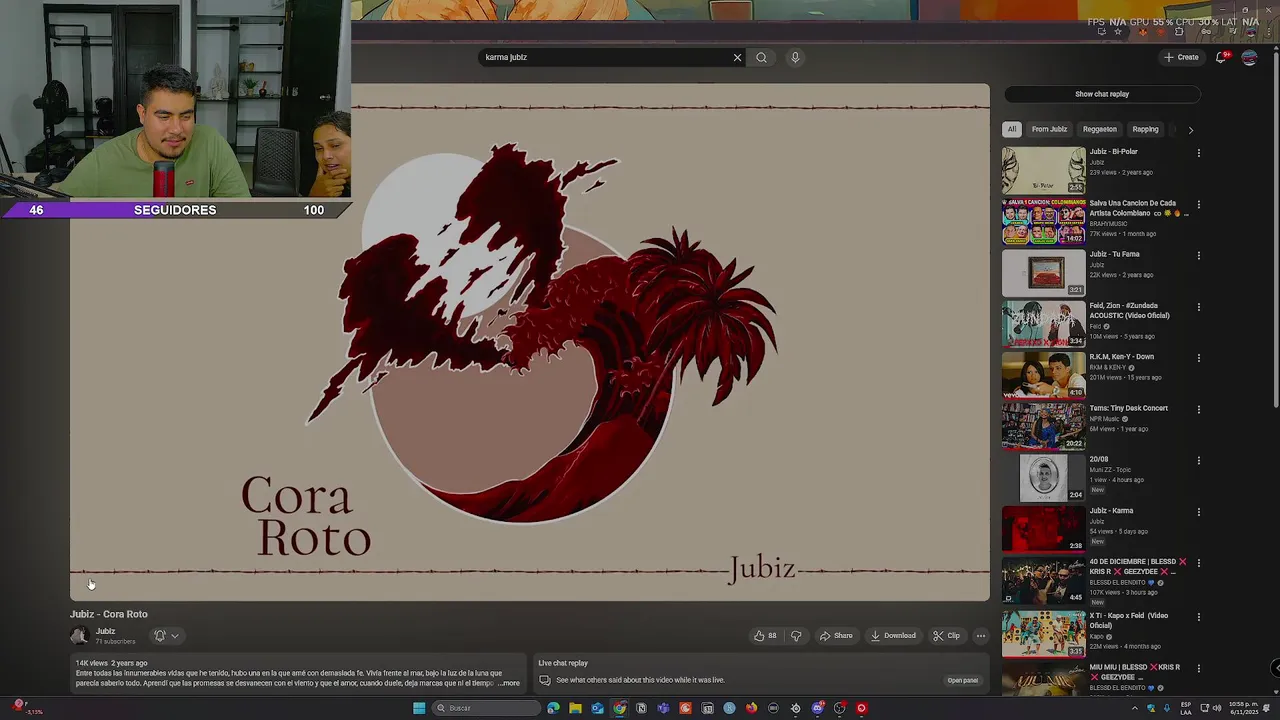
Task: Open X Ti - Kapo x Feid title
Action: pos(1128,621)
